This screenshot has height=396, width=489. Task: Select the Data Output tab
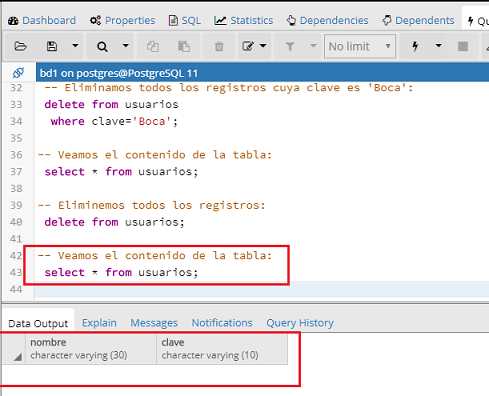click(x=38, y=323)
